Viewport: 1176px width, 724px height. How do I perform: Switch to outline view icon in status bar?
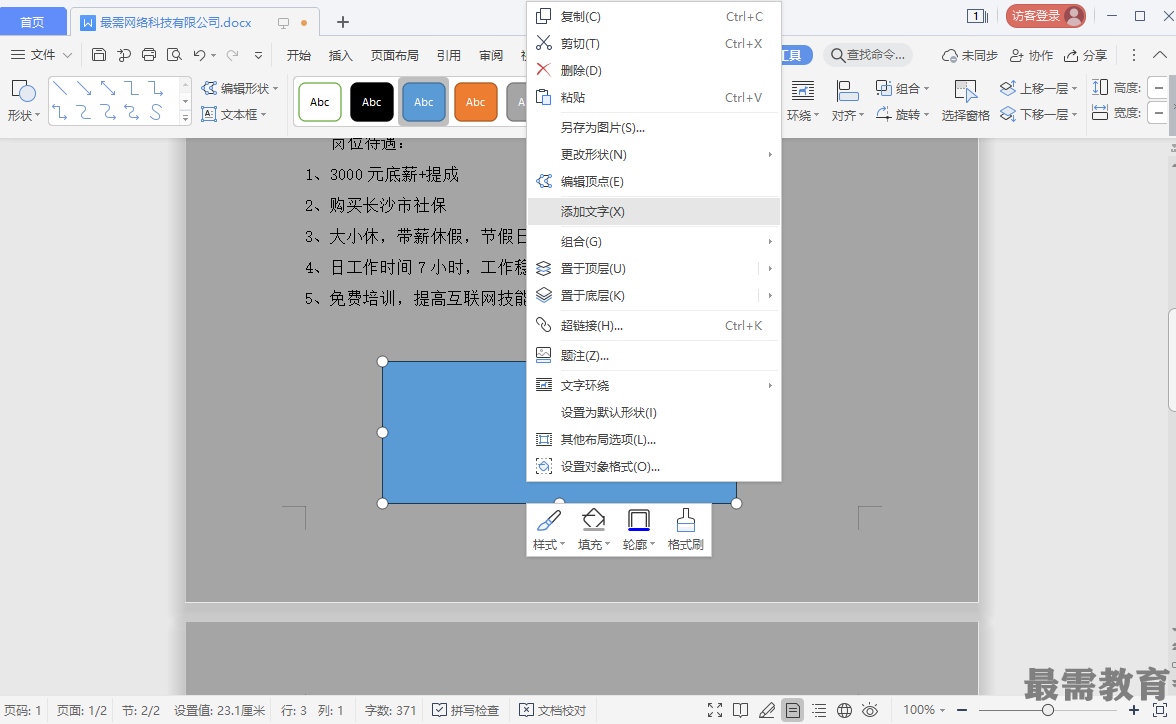coord(819,710)
